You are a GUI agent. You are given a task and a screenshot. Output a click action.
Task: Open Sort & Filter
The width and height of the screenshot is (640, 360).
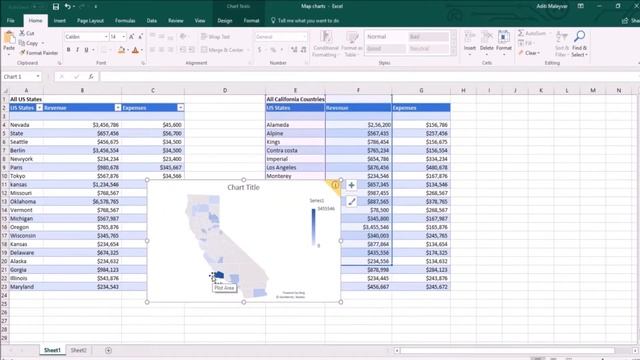tap(562, 44)
